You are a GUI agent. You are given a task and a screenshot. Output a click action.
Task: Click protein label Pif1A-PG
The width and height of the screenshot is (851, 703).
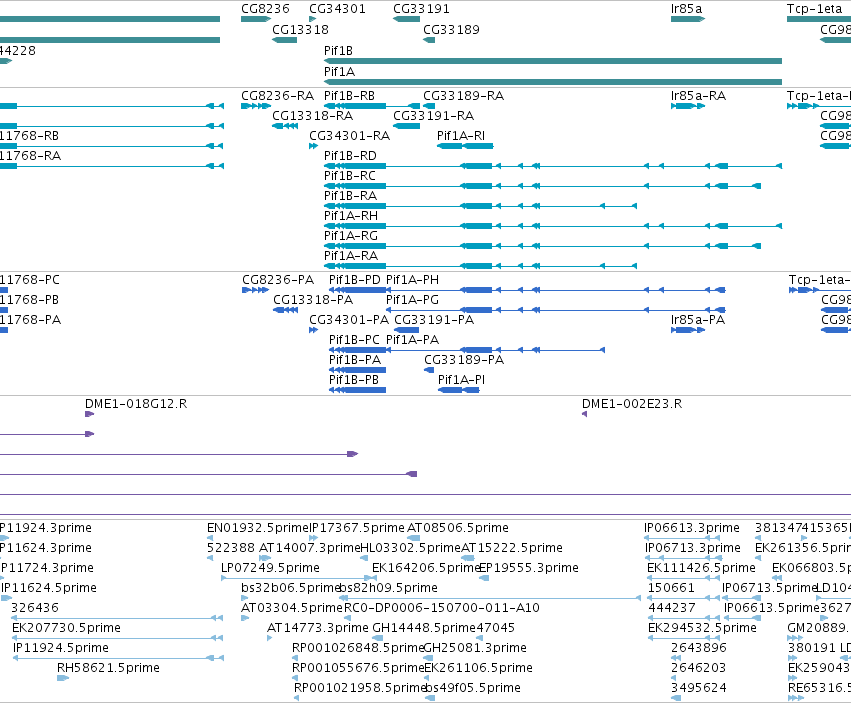pyautogui.click(x=412, y=300)
